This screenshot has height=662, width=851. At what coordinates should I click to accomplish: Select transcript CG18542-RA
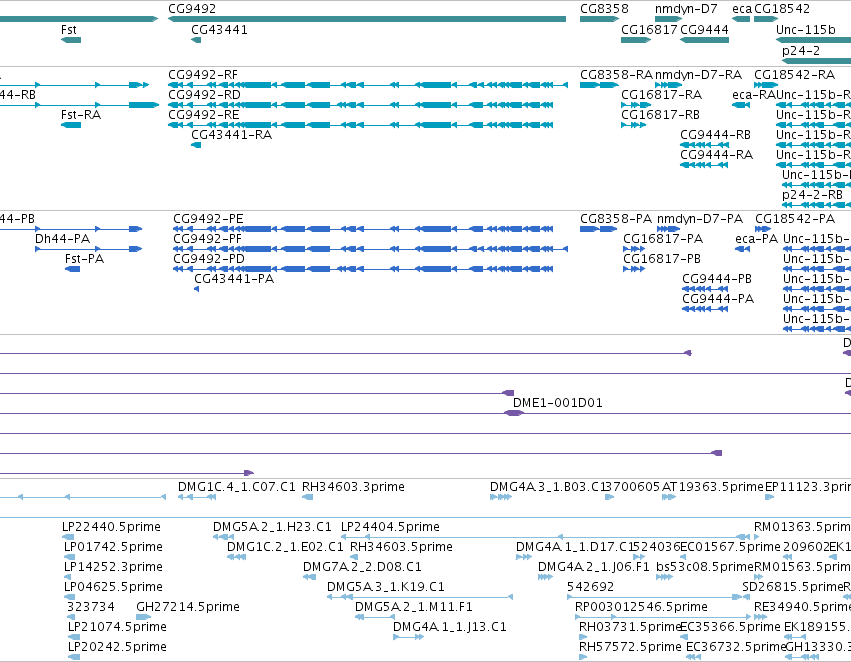pyautogui.click(x=795, y=75)
